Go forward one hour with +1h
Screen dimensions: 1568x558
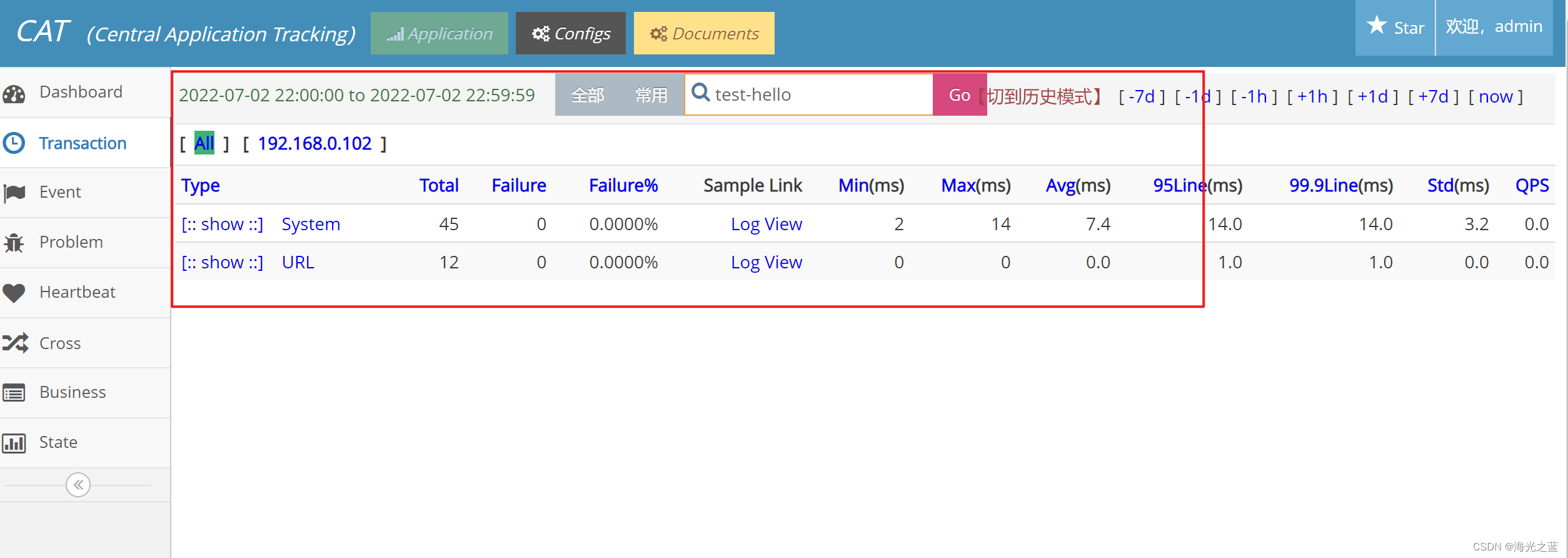click(x=1312, y=96)
